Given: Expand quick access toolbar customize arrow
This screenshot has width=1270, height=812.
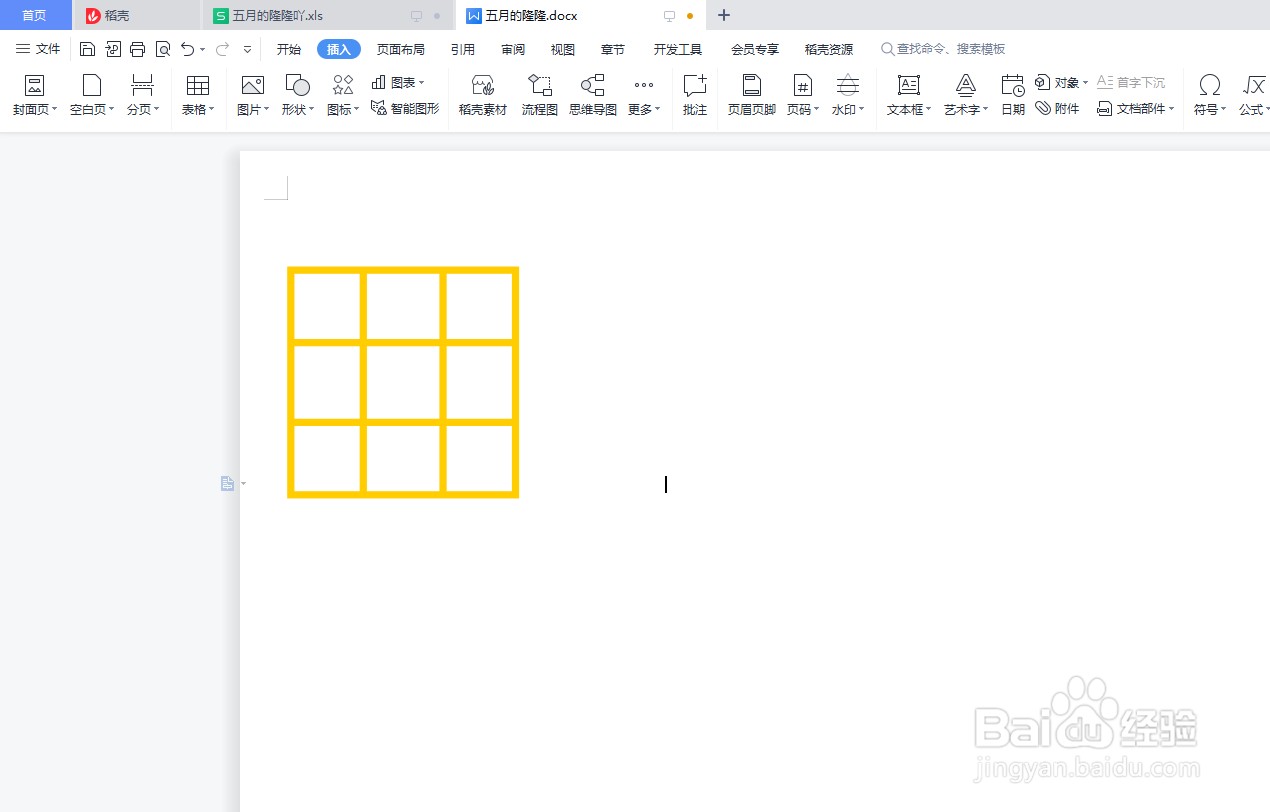Looking at the screenshot, I should point(247,49).
